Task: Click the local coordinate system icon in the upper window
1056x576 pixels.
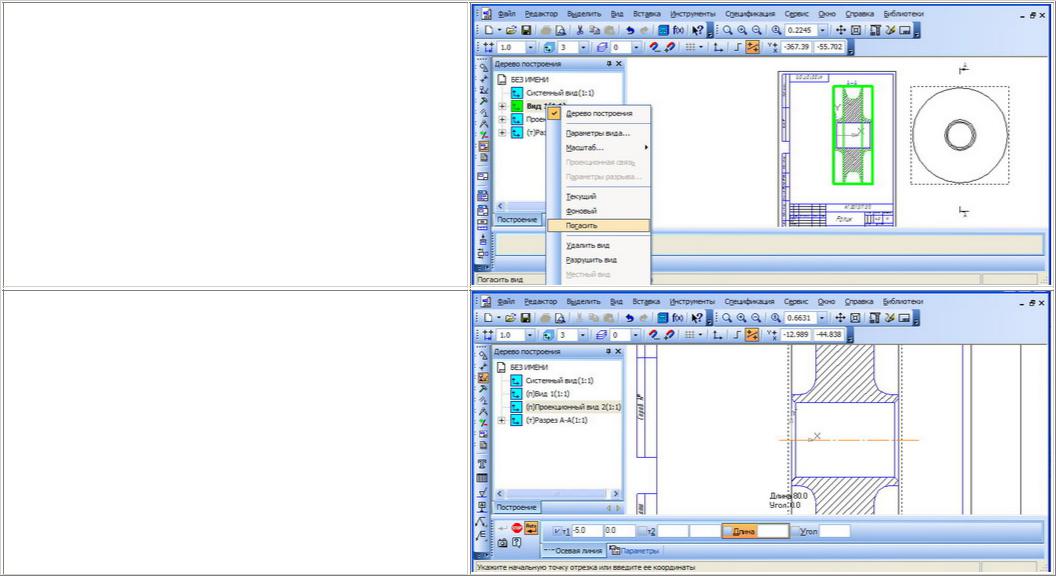Action: (x=718, y=47)
